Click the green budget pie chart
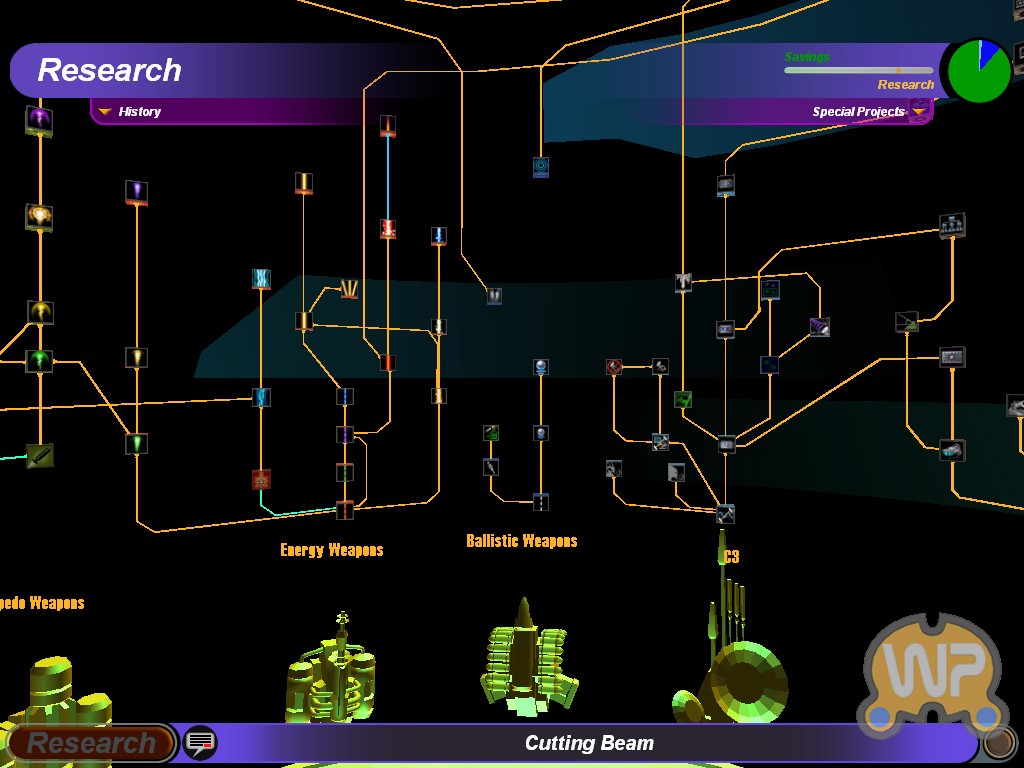The height and width of the screenshot is (768, 1024). 979,71
